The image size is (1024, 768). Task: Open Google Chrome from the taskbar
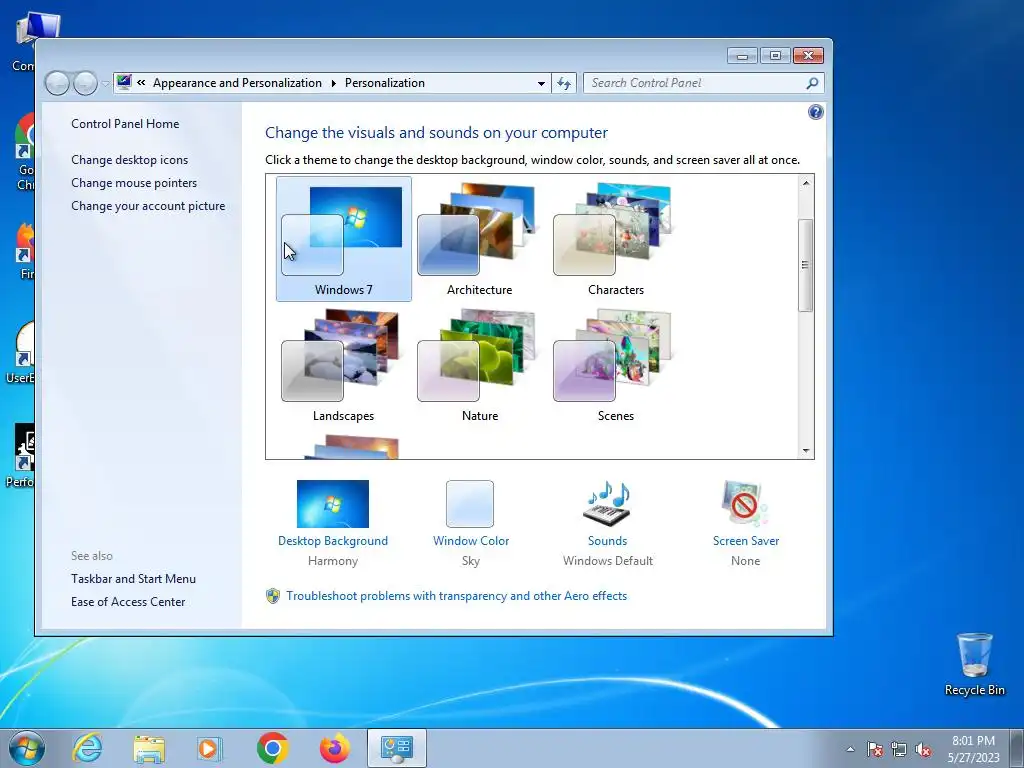coord(272,748)
